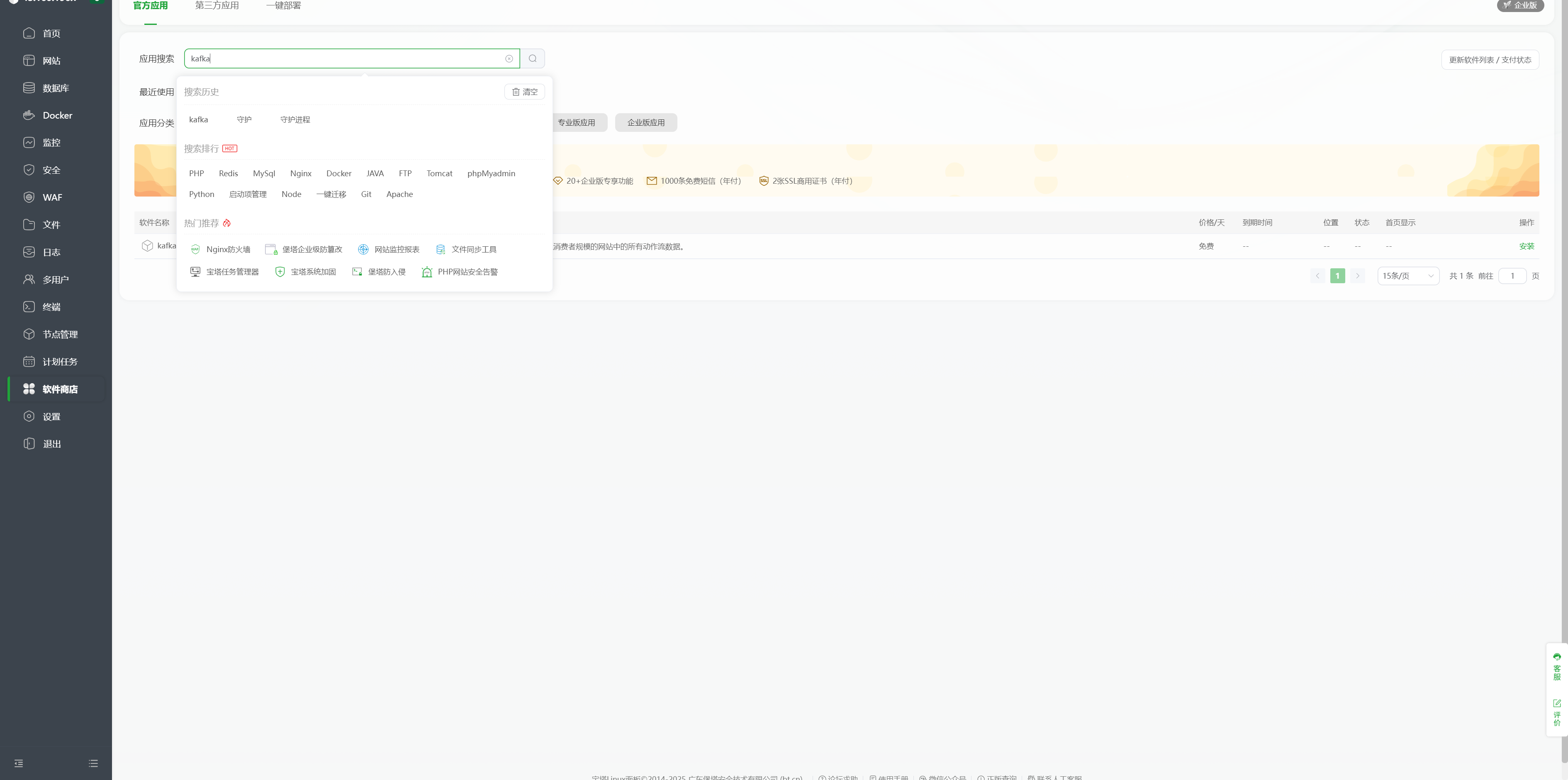
Task: Click the 企业版 badge at top right
Action: click(x=1521, y=5)
